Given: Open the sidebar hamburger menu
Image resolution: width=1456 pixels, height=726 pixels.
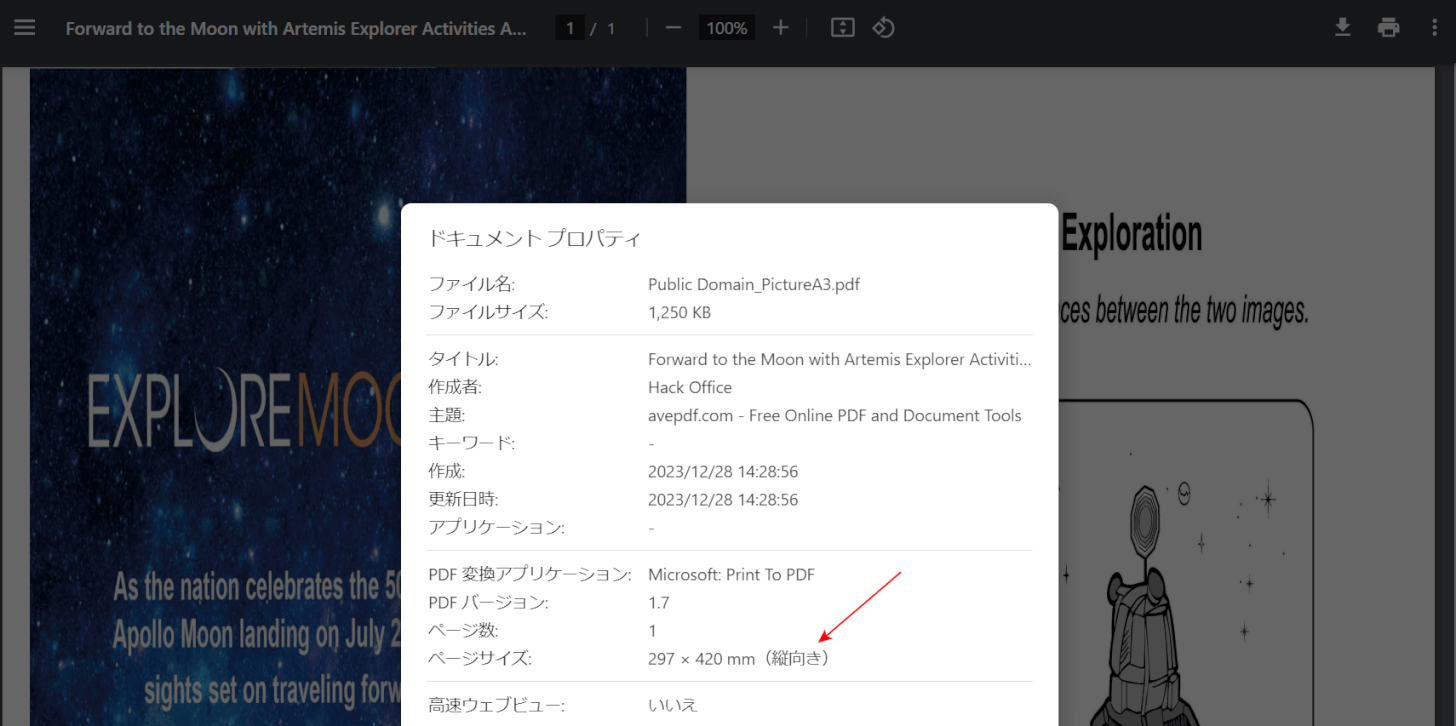Looking at the screenshot, I should coord(25,28).
